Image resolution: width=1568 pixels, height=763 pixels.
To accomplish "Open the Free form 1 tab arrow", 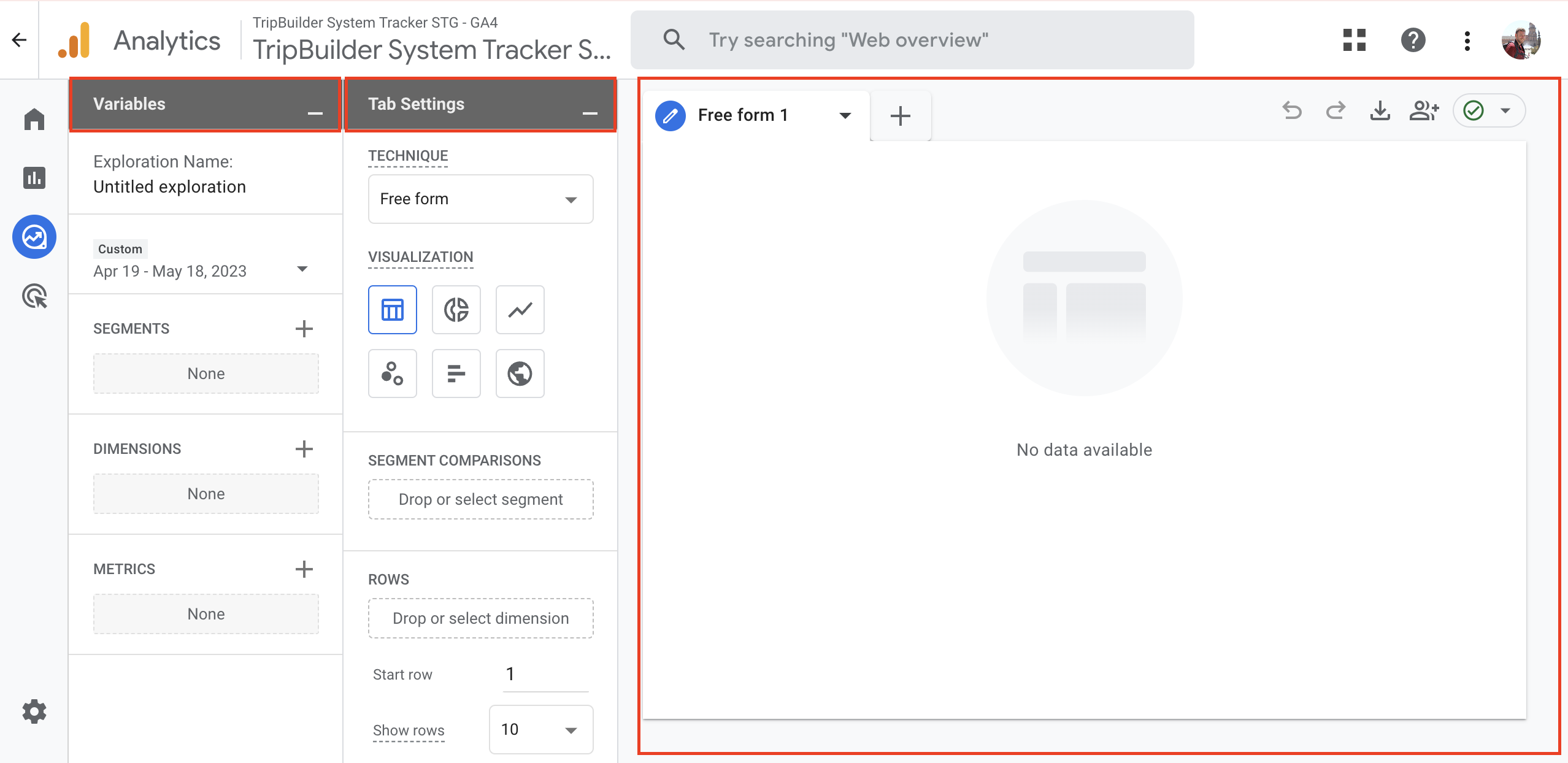I will click(845, 115).
